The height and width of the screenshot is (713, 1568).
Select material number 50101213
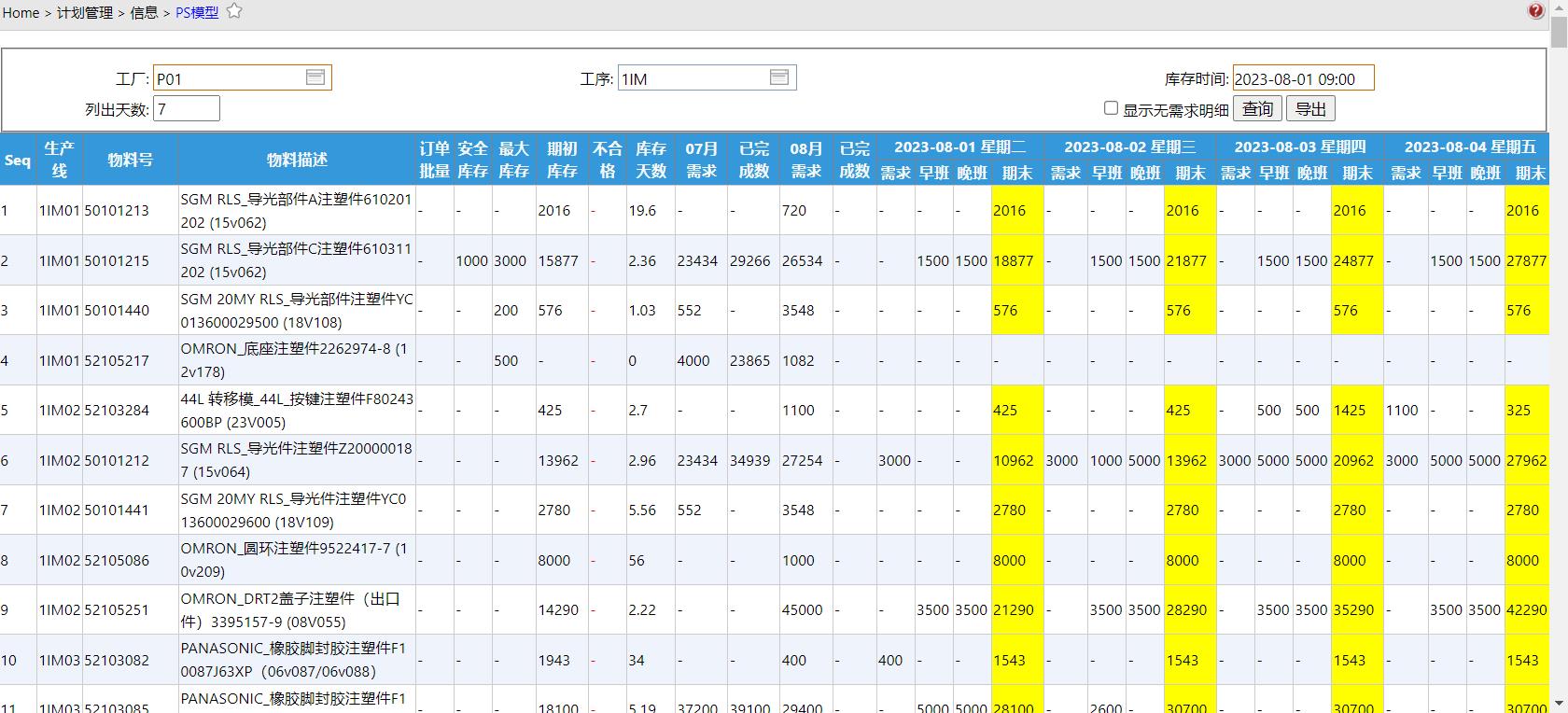117,210
